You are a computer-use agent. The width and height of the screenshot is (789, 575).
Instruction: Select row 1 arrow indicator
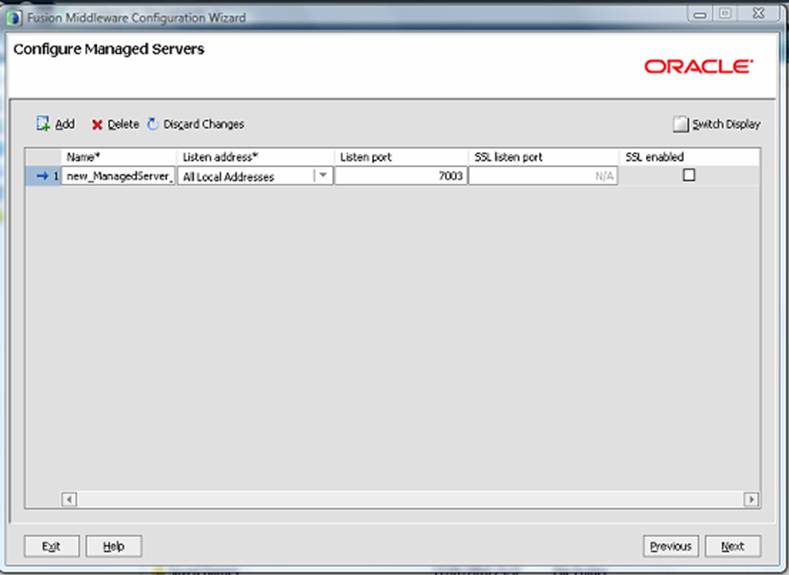[42, 176]
